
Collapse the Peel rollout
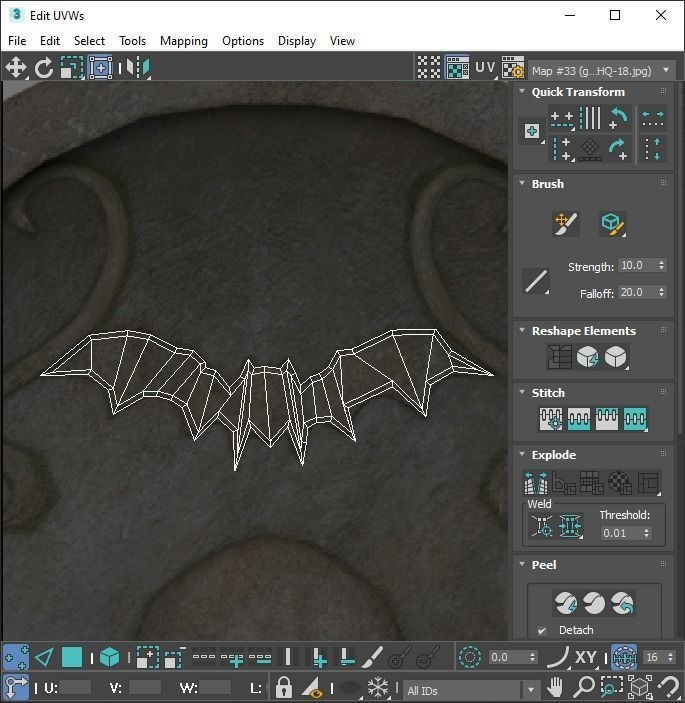point(522,564)
